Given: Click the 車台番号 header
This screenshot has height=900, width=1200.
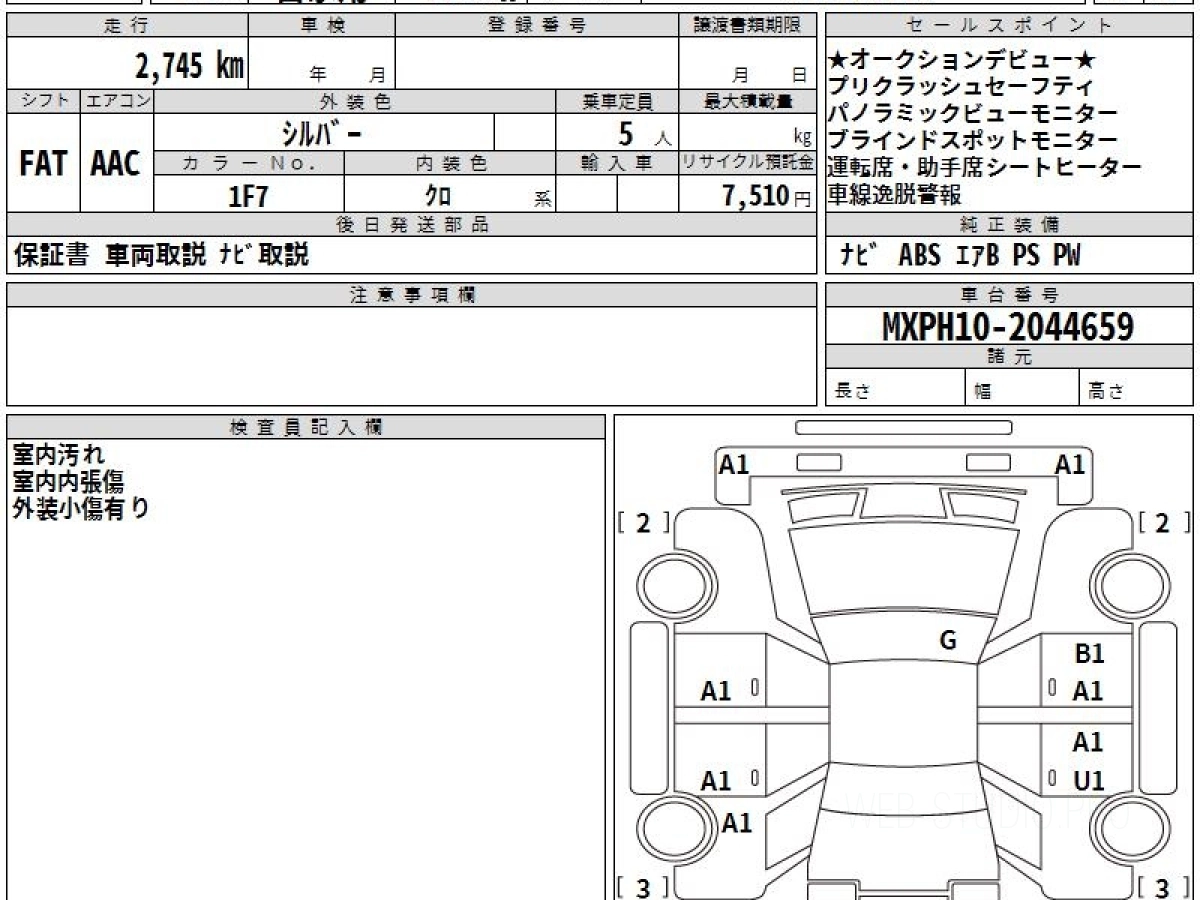Looking at the screenshot, I should pyautogui.click(x=1010, y=295).
